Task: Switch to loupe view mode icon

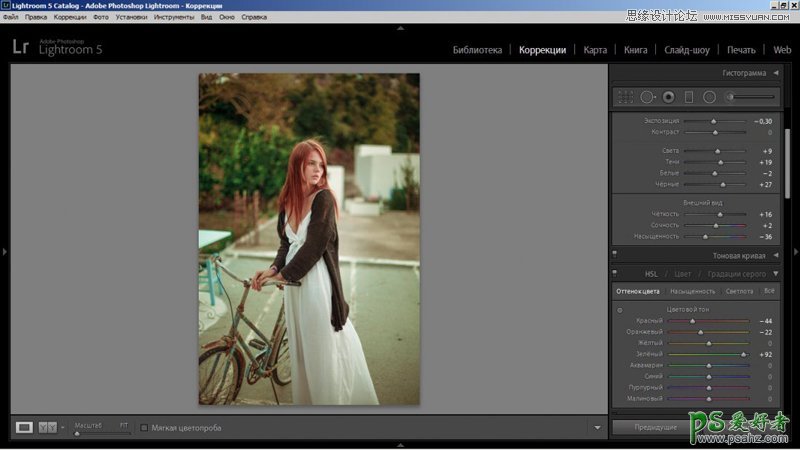Action: click(x=24, y=427)
